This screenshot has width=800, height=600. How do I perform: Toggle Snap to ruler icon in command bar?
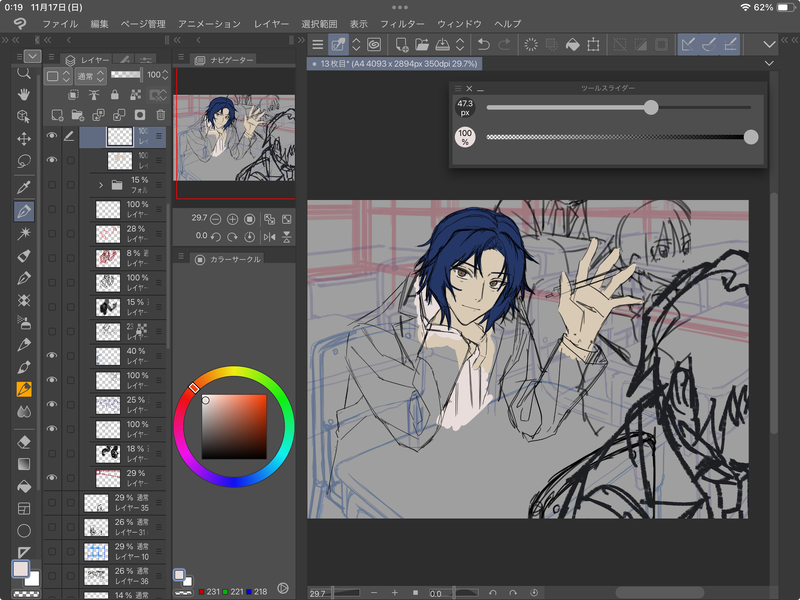pos(688,45)
